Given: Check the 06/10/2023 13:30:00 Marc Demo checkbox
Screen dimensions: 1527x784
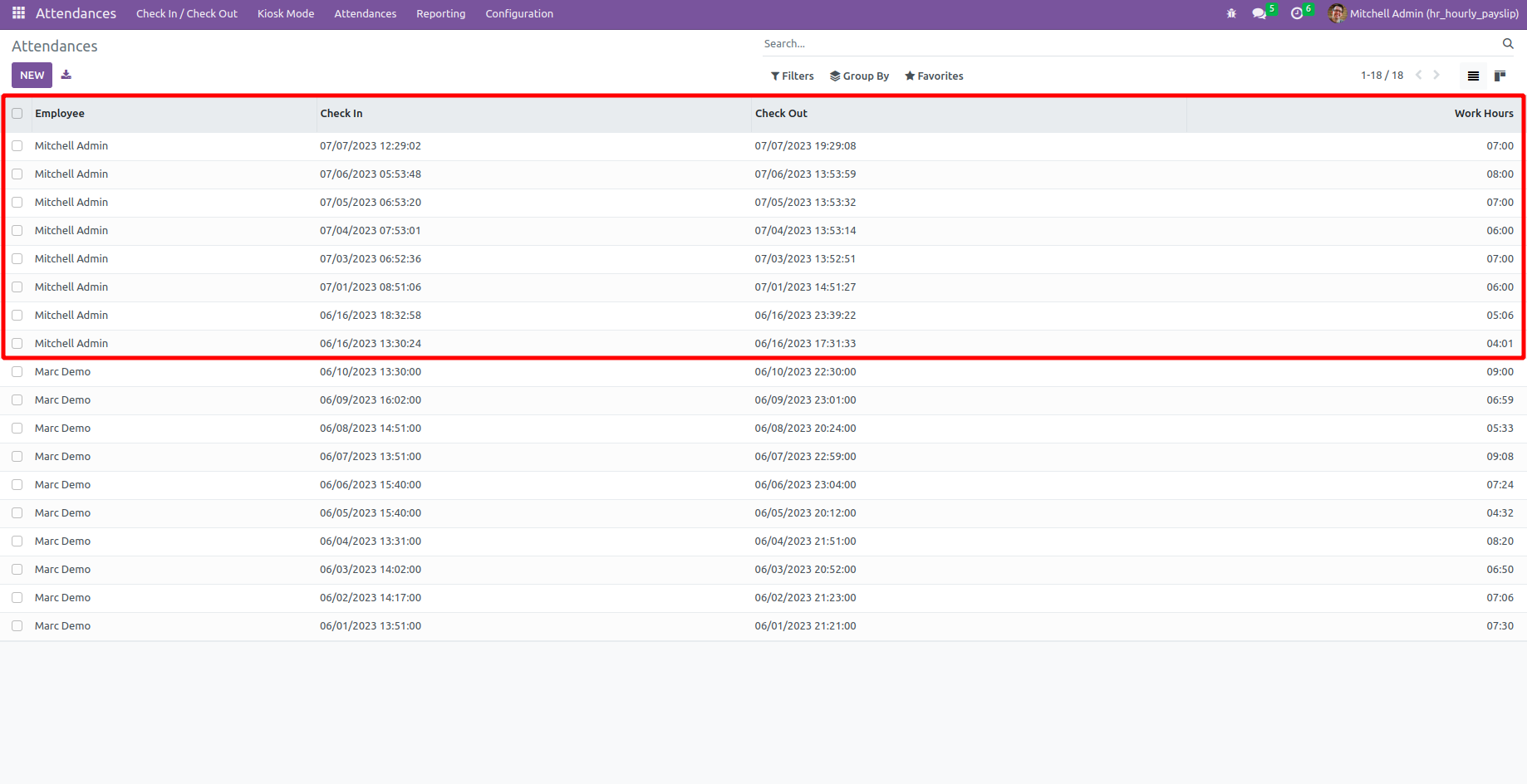Looking at the screenshot, I should 17,372.
